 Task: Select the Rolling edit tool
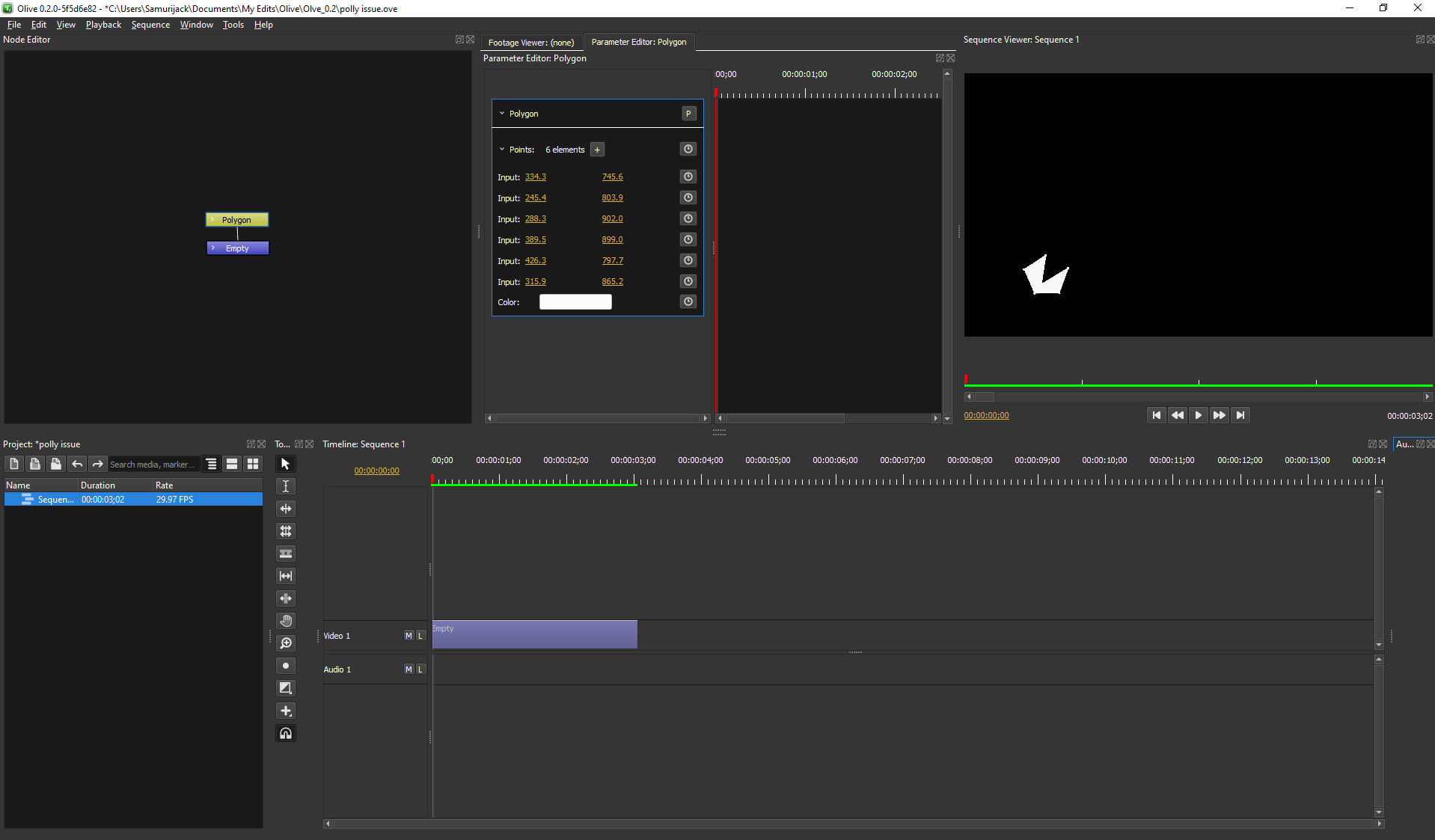(x=286, y=531)
